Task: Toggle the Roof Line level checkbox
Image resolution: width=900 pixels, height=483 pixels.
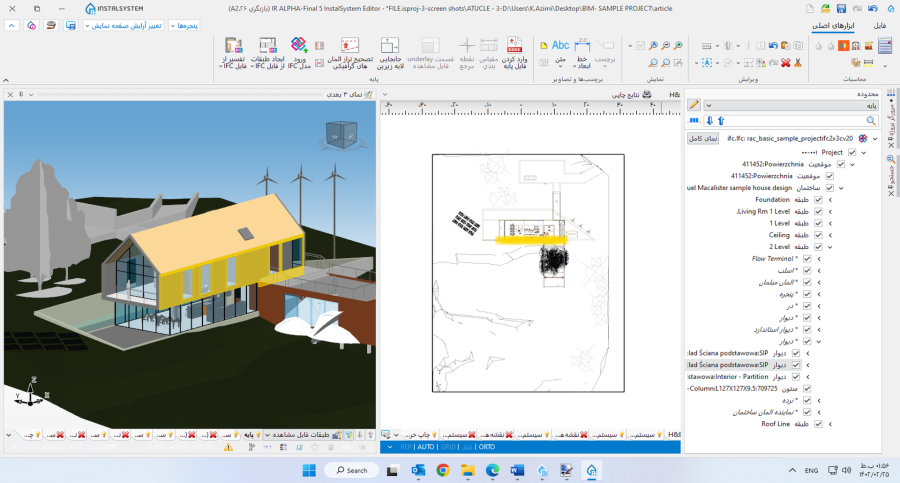Action: coord(819,424)
